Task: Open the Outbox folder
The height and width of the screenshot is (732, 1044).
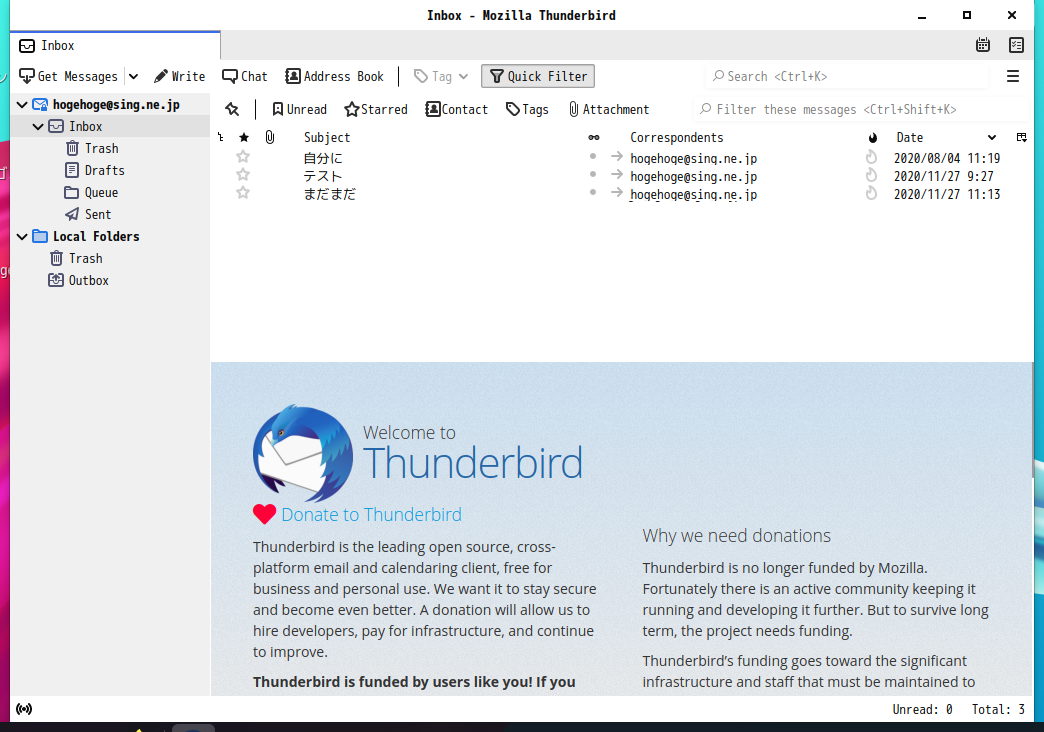Action: pyautogui.click(x=89, y=280)
